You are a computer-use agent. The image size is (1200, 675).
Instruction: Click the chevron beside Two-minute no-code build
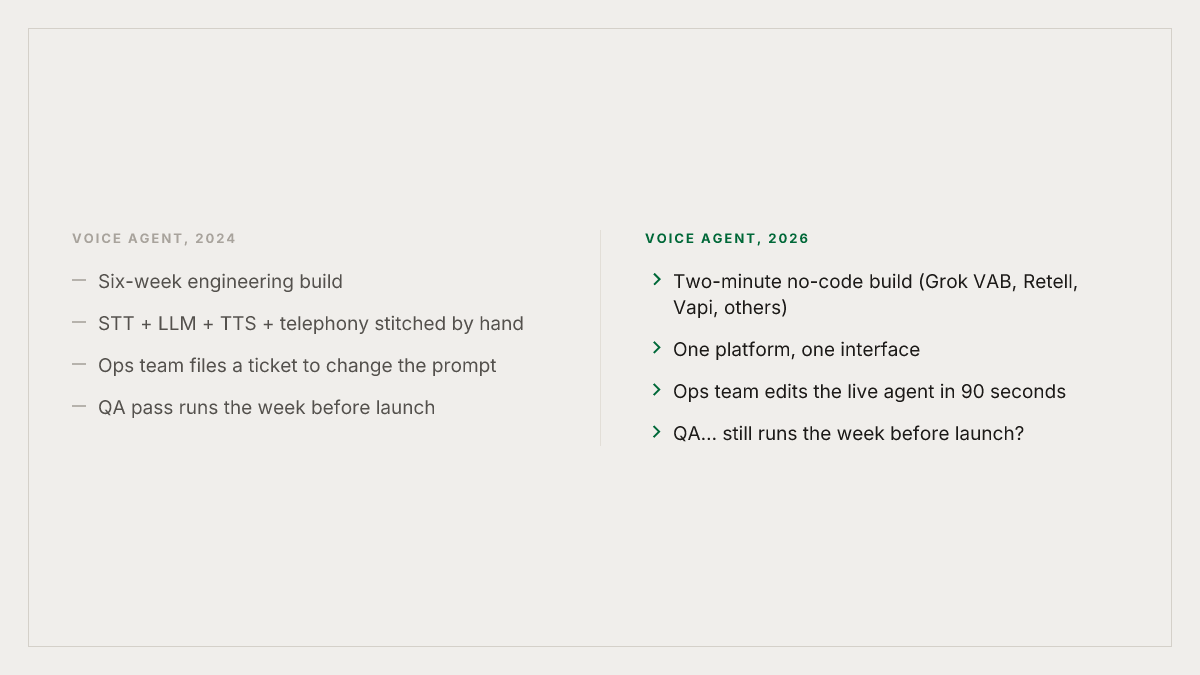[x=657, y=280]
